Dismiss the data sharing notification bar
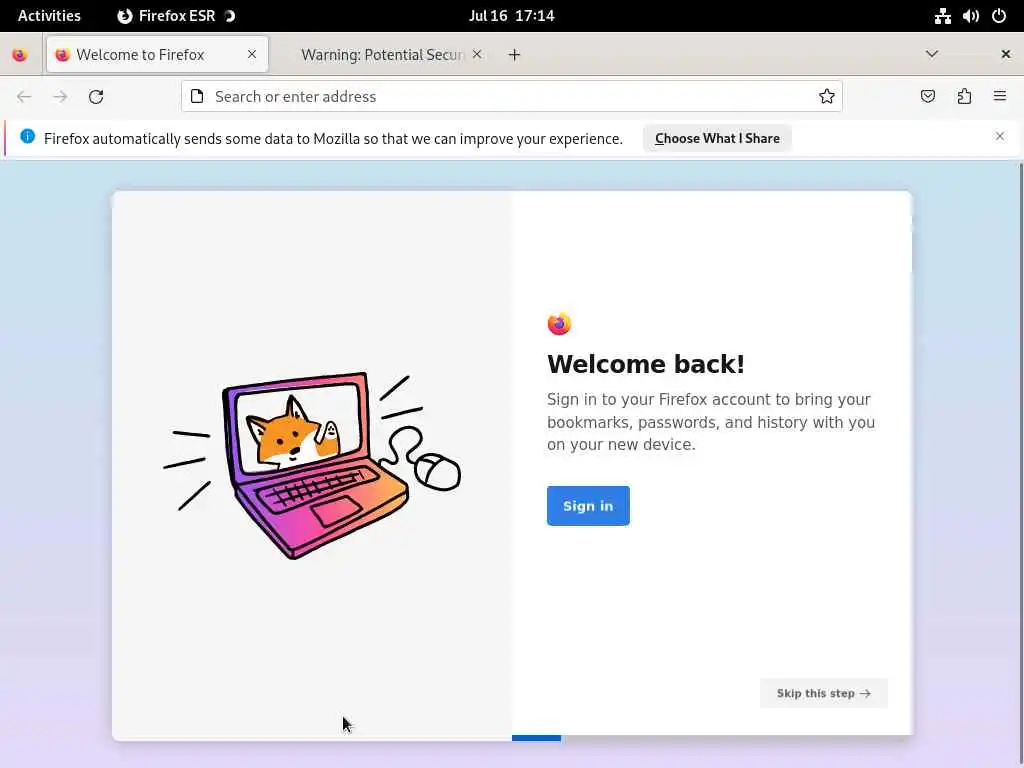The width and height of the screenshot is (1024, 768). (x=1000, y=136)
